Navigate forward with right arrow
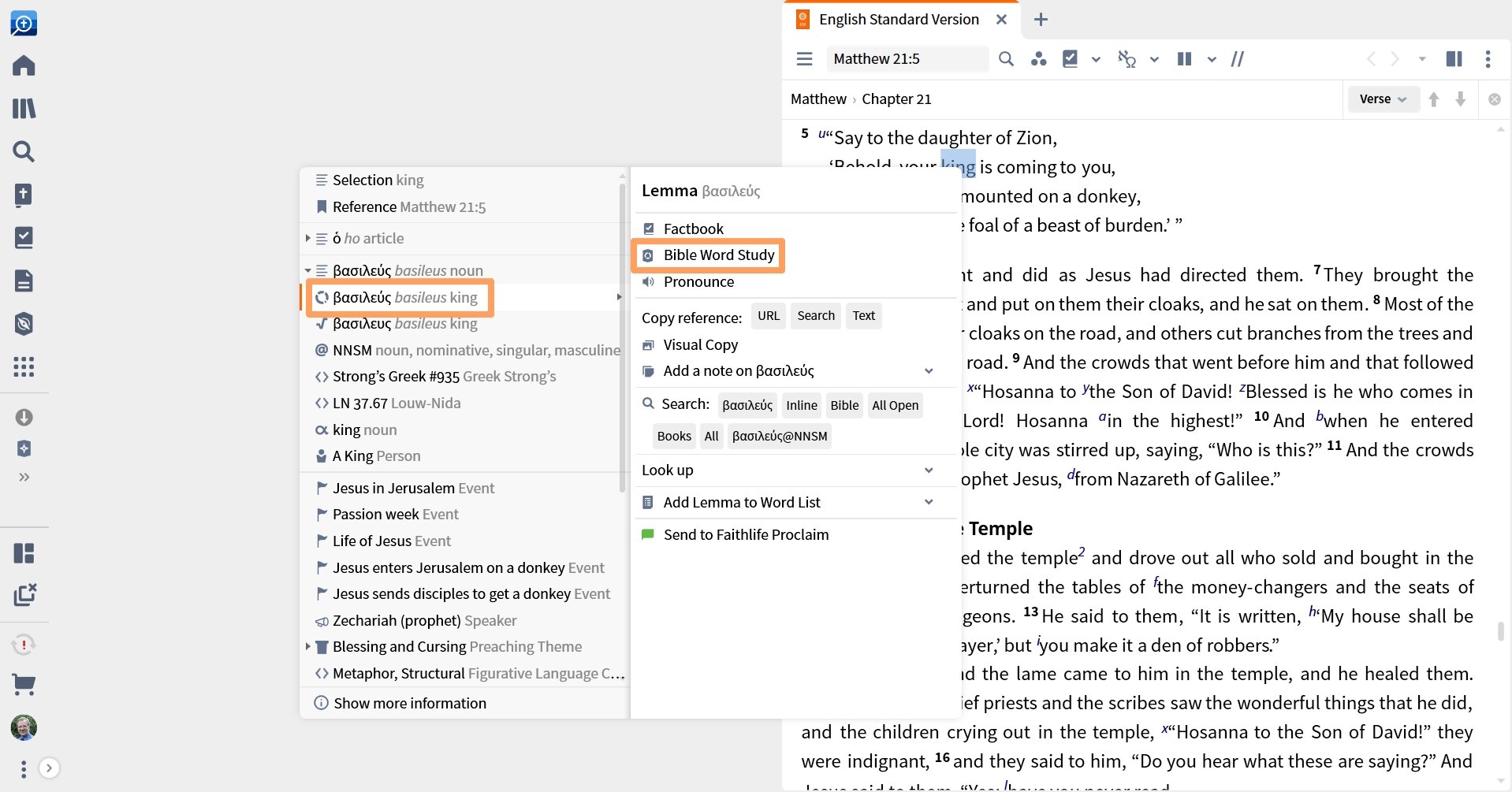 coord(1395,58)
